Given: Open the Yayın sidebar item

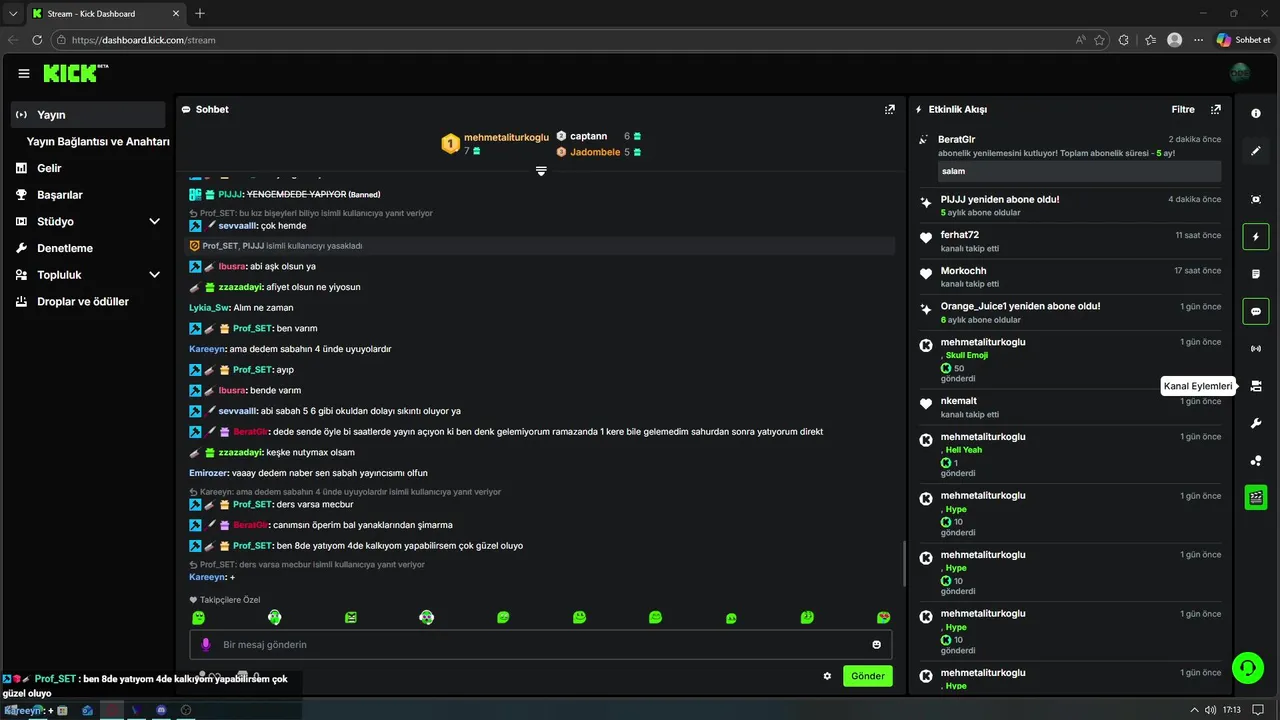Looking at the screenshot, I should [x=88, y=115].
